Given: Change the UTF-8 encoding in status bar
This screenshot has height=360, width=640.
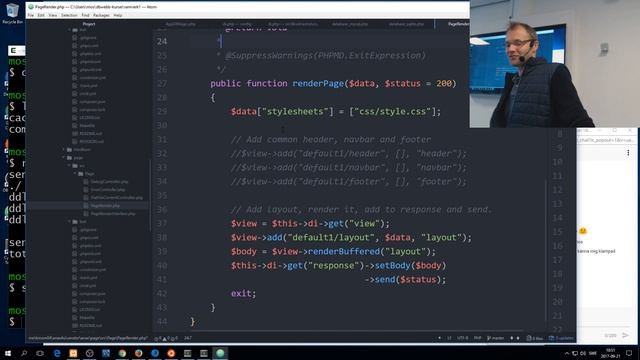Looking at the screenshot, I should click(x=462, y=338).
